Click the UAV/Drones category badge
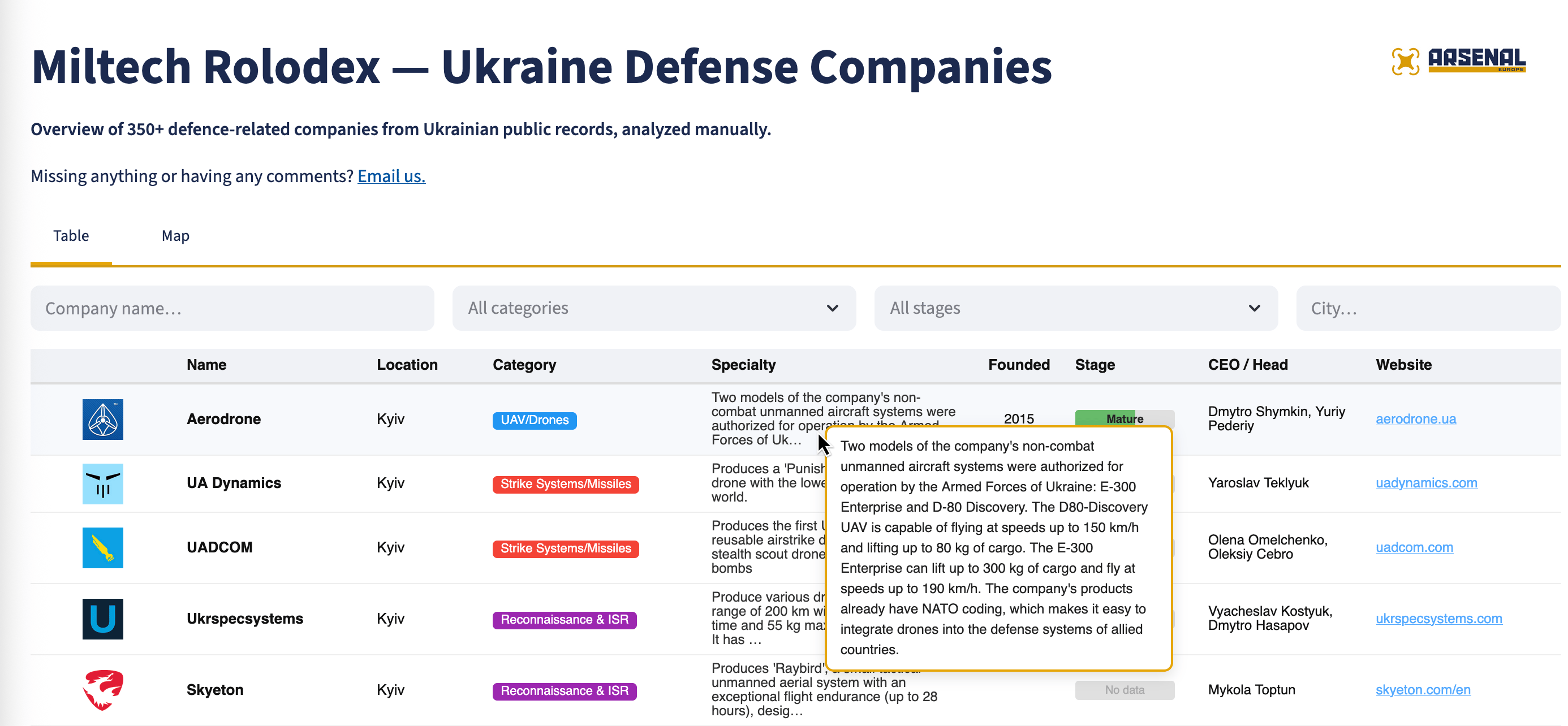Viewport: 1568px width, 726px height. 534,420
